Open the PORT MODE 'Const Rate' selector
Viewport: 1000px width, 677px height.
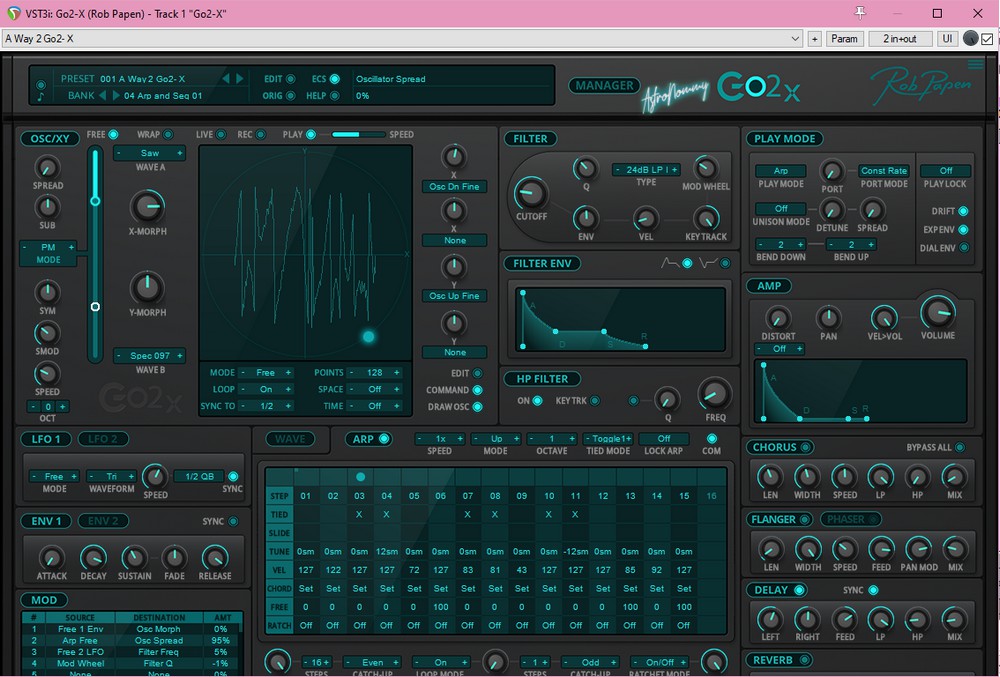(883, 171)
